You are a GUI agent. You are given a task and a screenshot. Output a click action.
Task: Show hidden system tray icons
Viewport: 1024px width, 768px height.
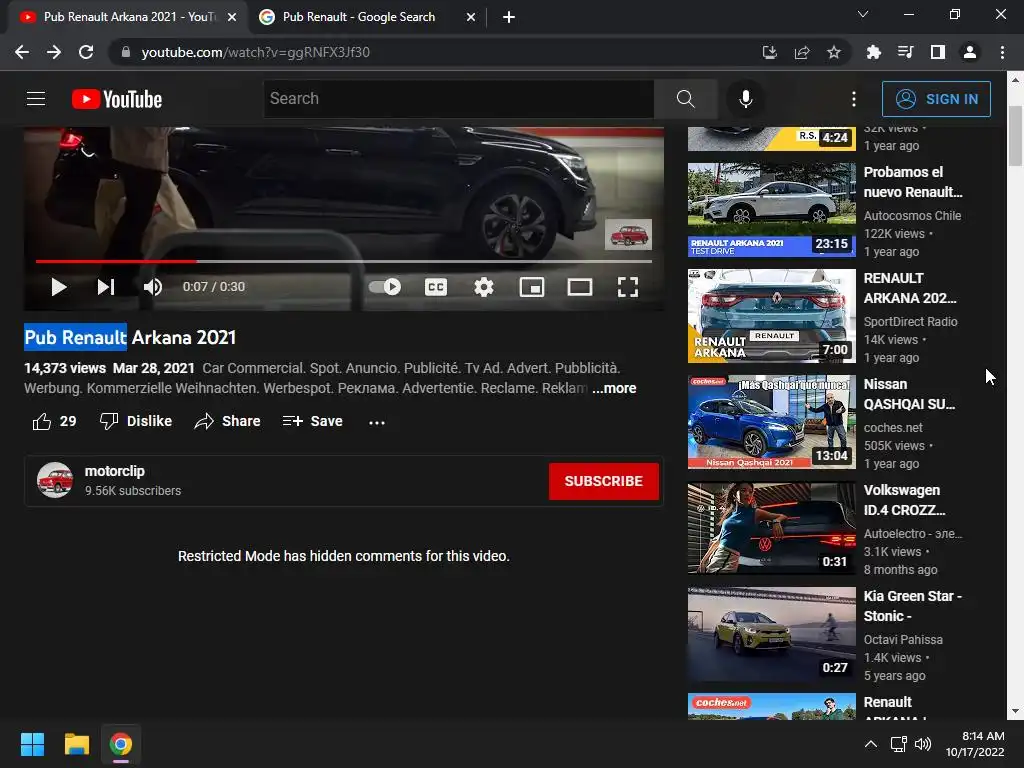point(871,744)
